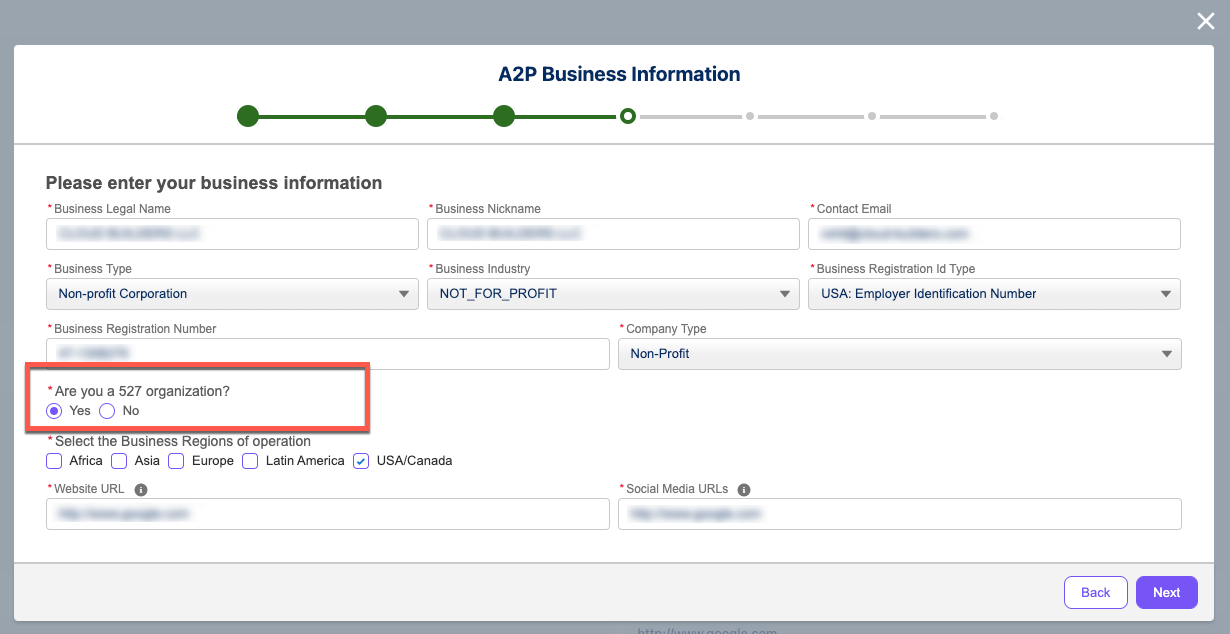Check the Europe business region checkbox

(x=176, y=460)
